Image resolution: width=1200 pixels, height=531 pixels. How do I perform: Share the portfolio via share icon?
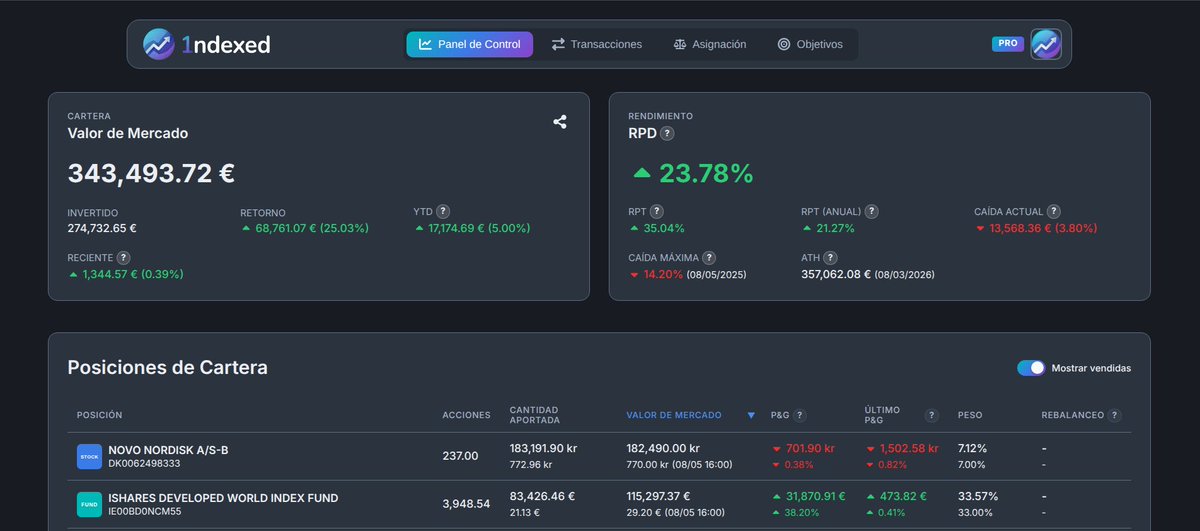(x=560, y=122)
